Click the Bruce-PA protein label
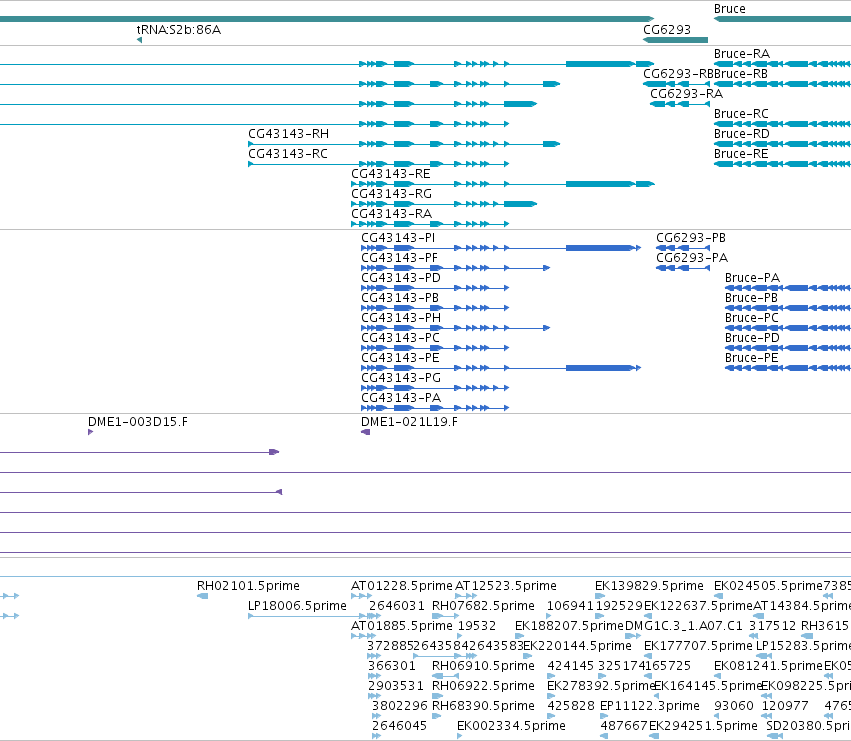This screenshot has height=741, width=851. point(752,278)
